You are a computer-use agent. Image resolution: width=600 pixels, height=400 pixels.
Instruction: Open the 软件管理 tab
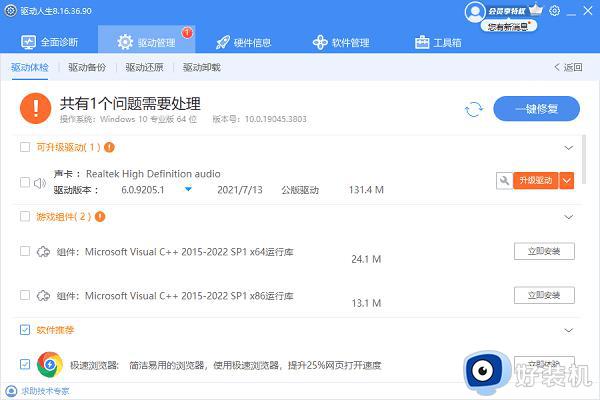click(x=341, y=42)
